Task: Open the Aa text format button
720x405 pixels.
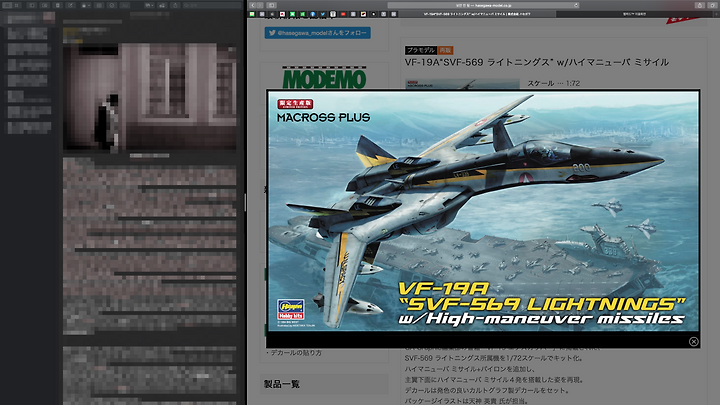Action: coord(125,5)
